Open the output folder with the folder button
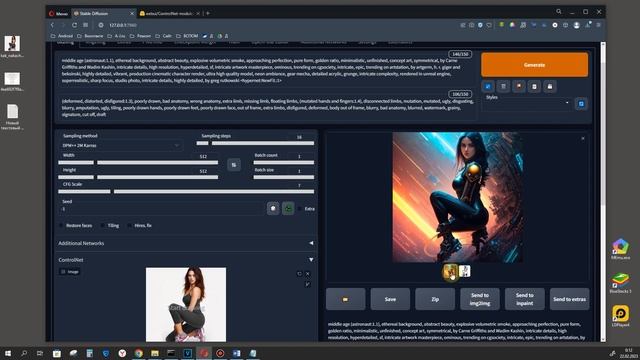Viewport: 640px width, 360px height. (x=345, y=299)
